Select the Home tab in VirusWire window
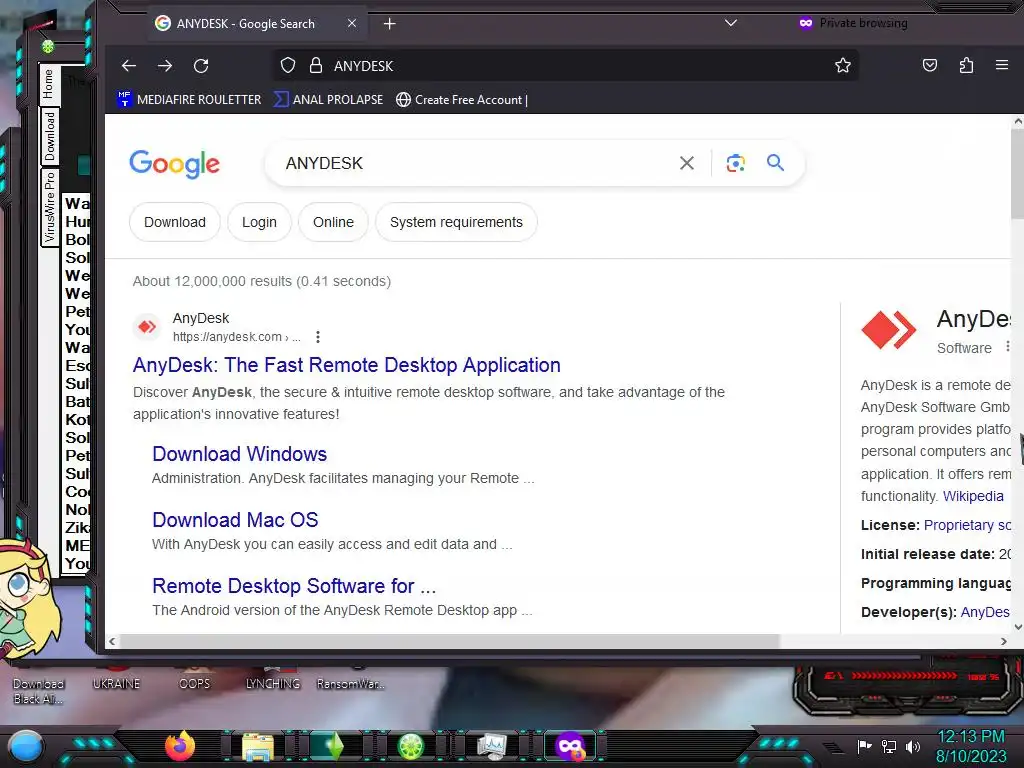Viewport: 1024px width, 768px height. (x=48, y=84)
